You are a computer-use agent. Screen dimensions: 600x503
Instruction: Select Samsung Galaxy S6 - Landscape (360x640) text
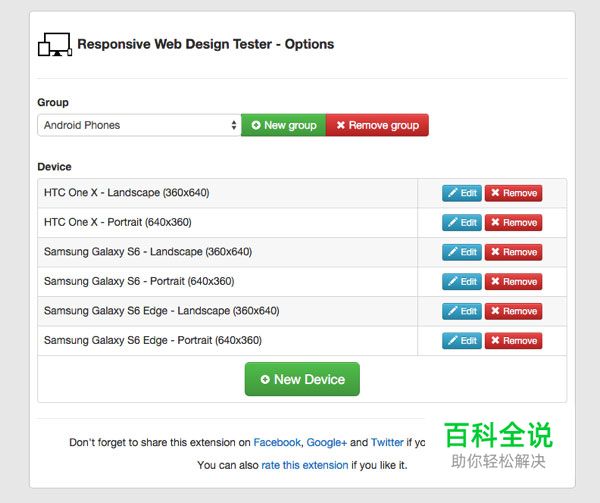[148, 252]
